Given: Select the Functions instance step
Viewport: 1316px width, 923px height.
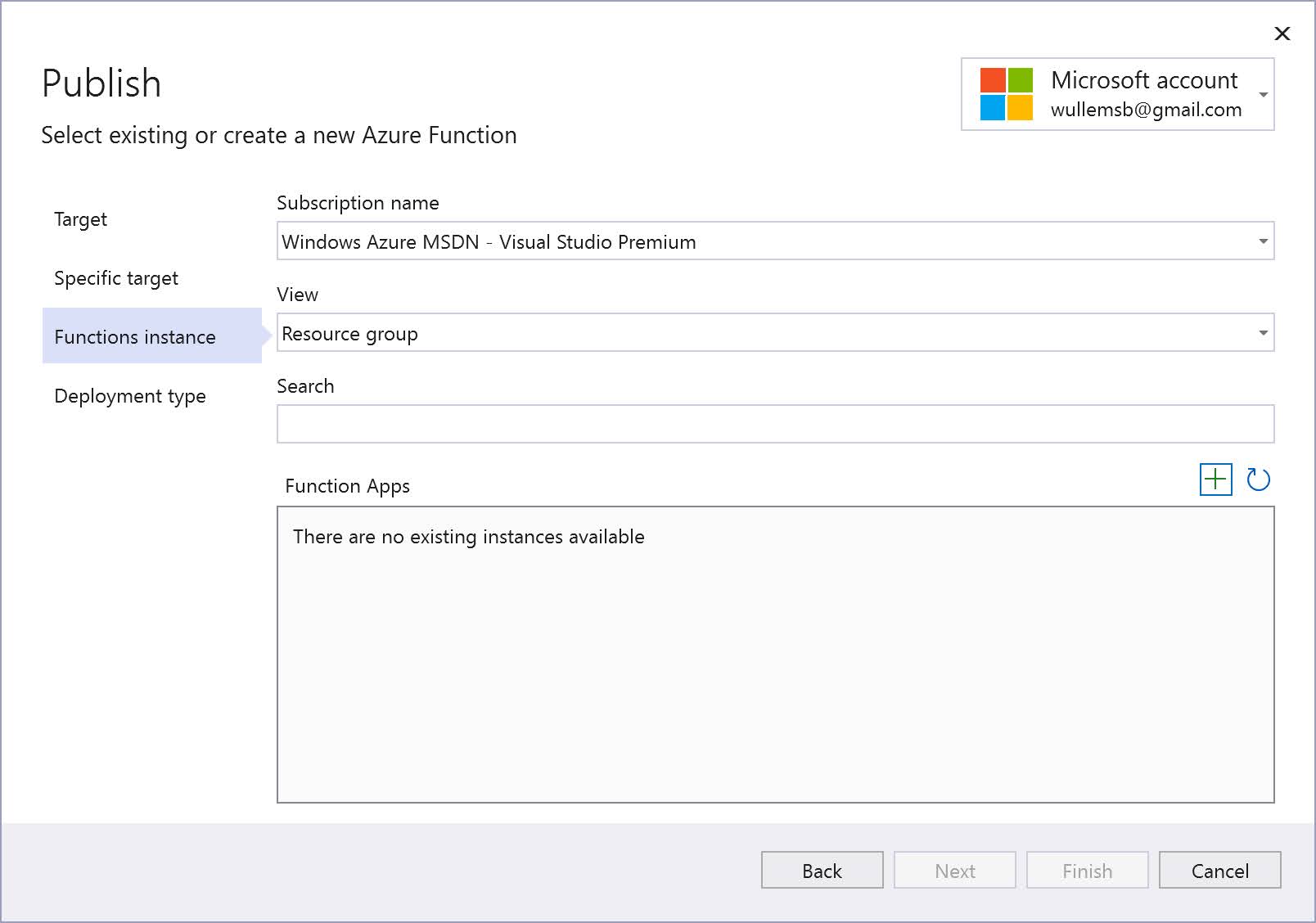Looking at the screenshot, I should (152, 335).
